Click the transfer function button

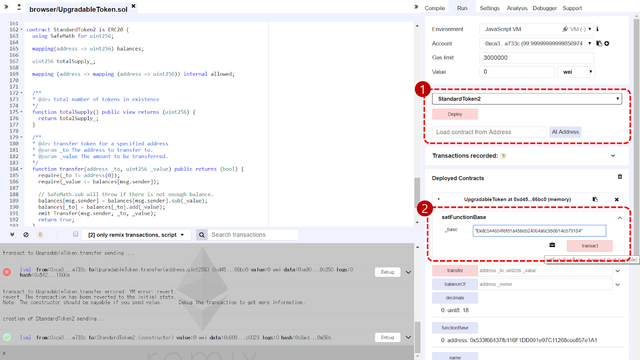455,271
